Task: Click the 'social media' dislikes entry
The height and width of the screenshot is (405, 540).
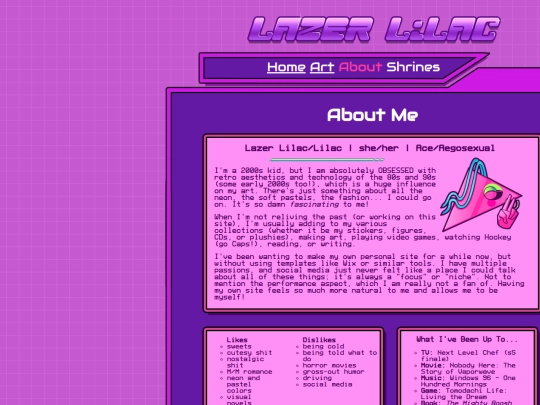Action: 327,384
